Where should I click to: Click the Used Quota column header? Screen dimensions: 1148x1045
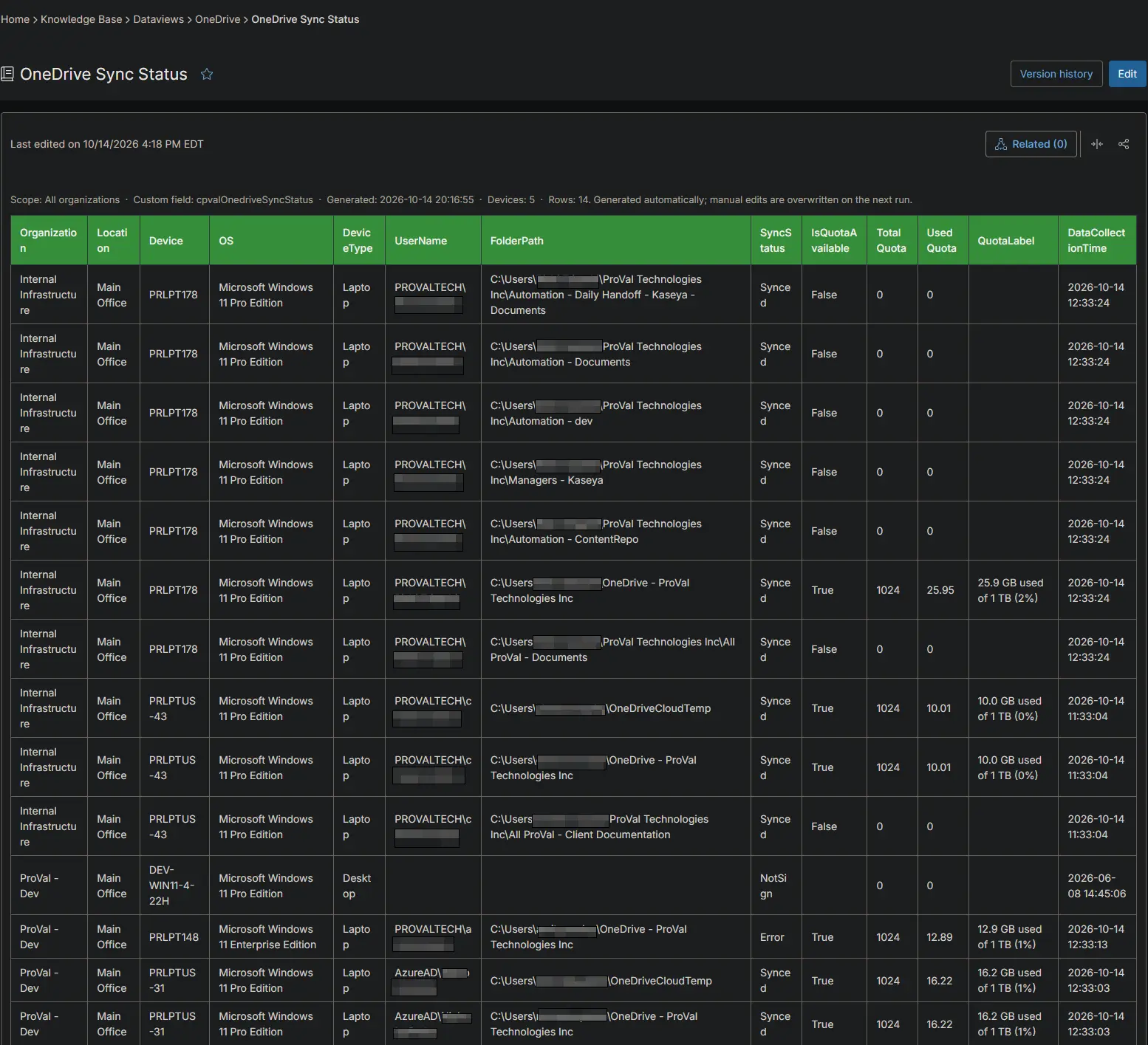coord(943,240)
